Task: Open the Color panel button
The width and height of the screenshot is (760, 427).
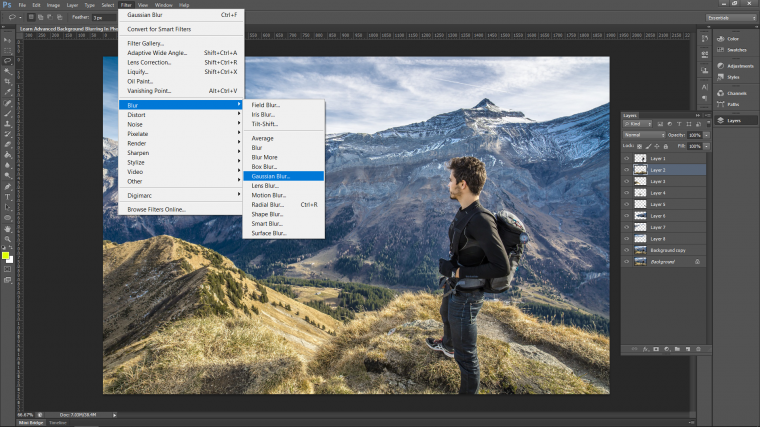Action: (x=728, y=39)
